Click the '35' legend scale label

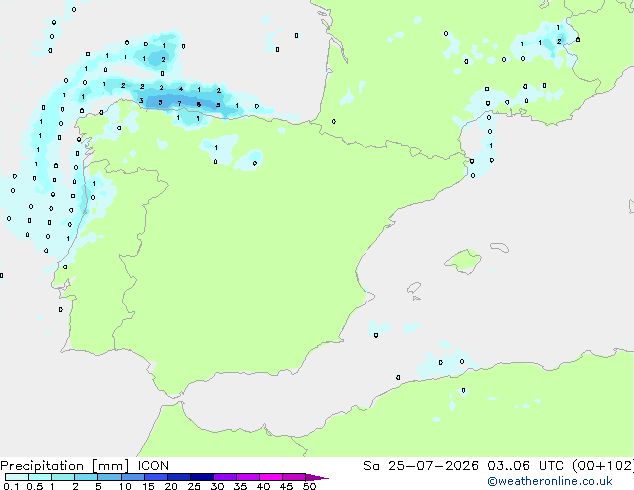coord(240,486)
